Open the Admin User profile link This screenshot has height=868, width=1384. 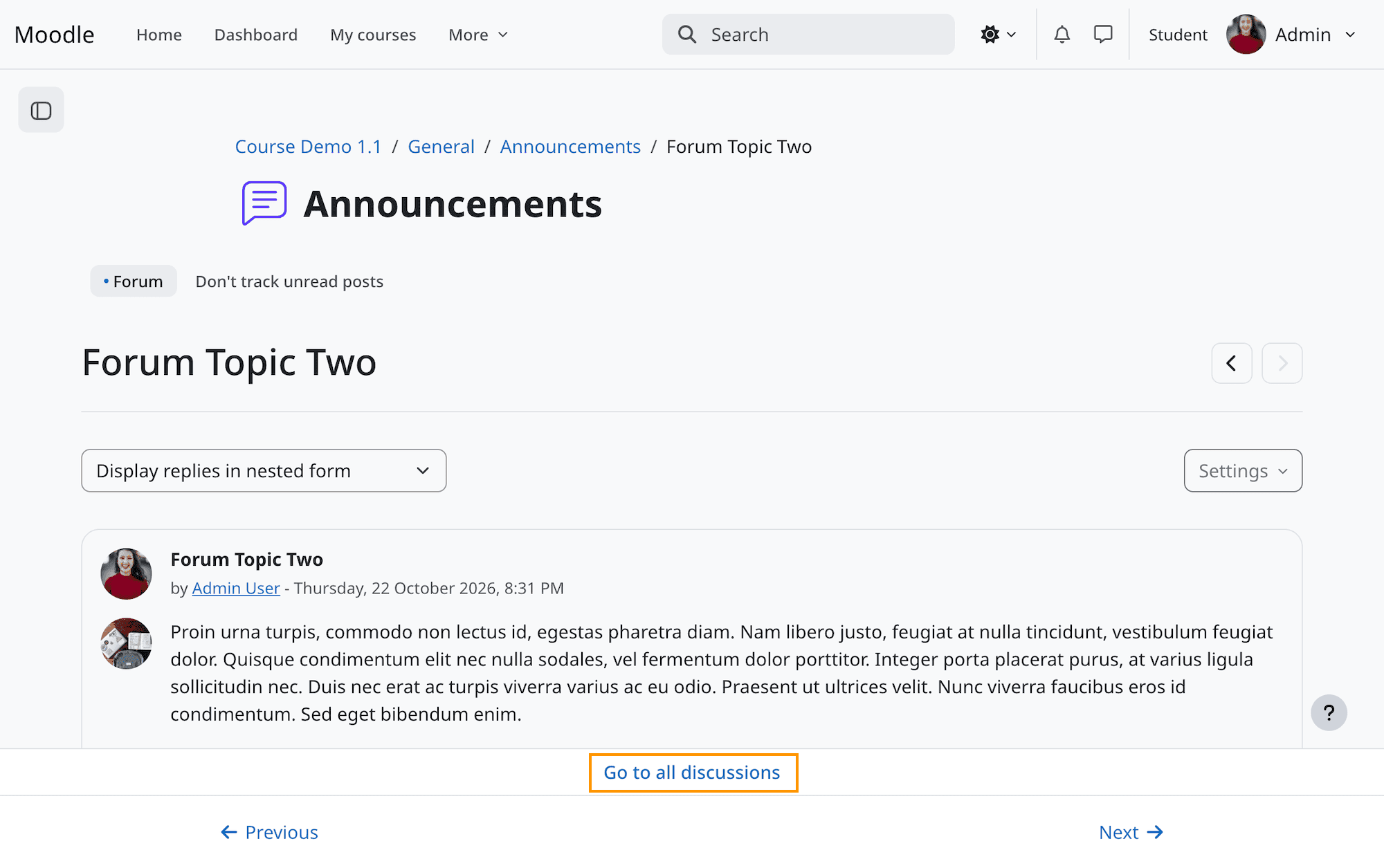click(236, 588)
